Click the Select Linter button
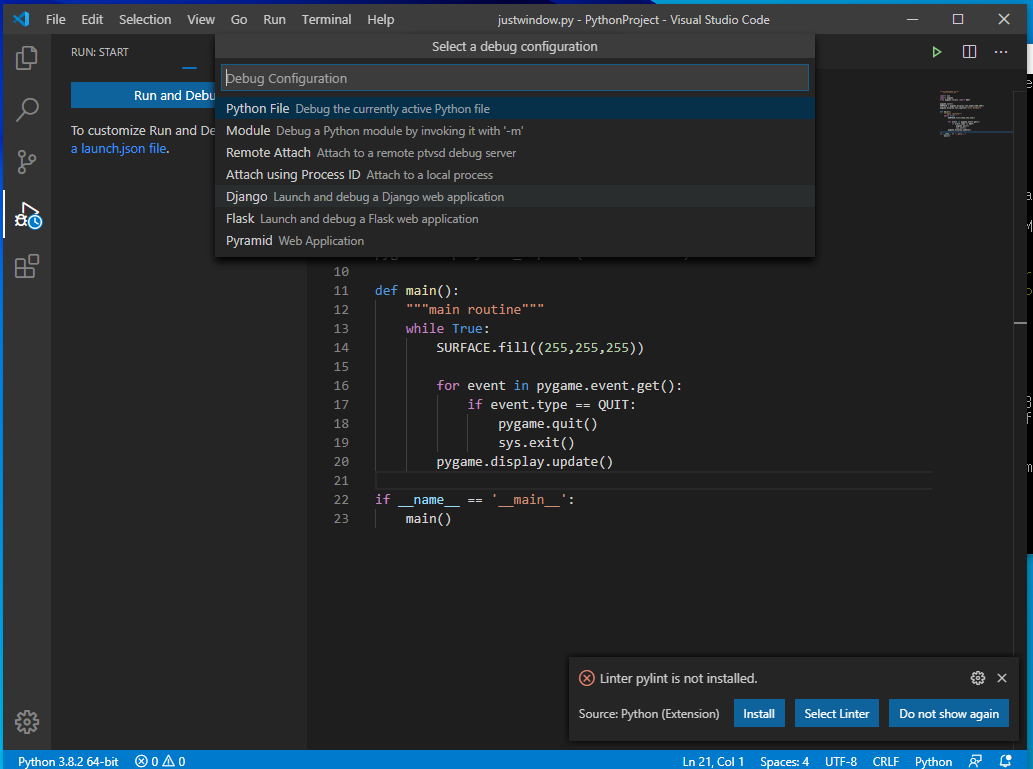This screenshot has width=1033, height=769. (x=837, y=714)
